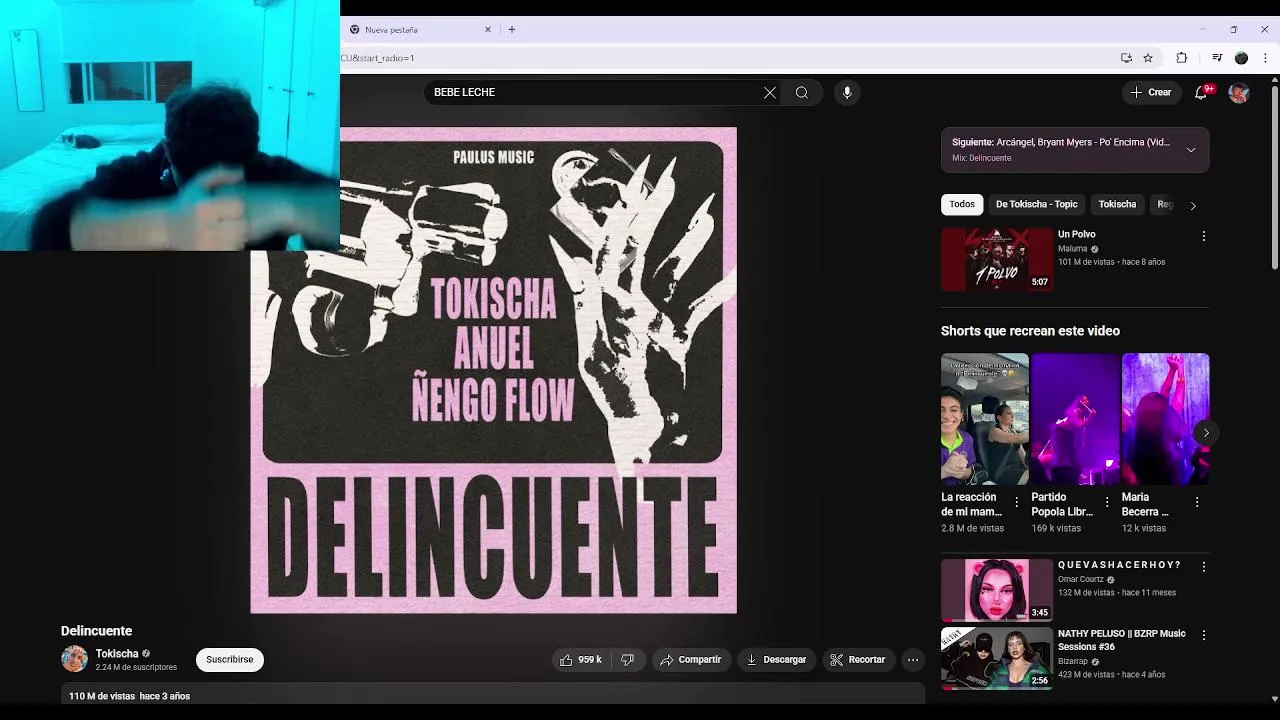Open the account avatar menu
The image size is (1280, 720).
pyautogui.click(x=1239, y=93)
